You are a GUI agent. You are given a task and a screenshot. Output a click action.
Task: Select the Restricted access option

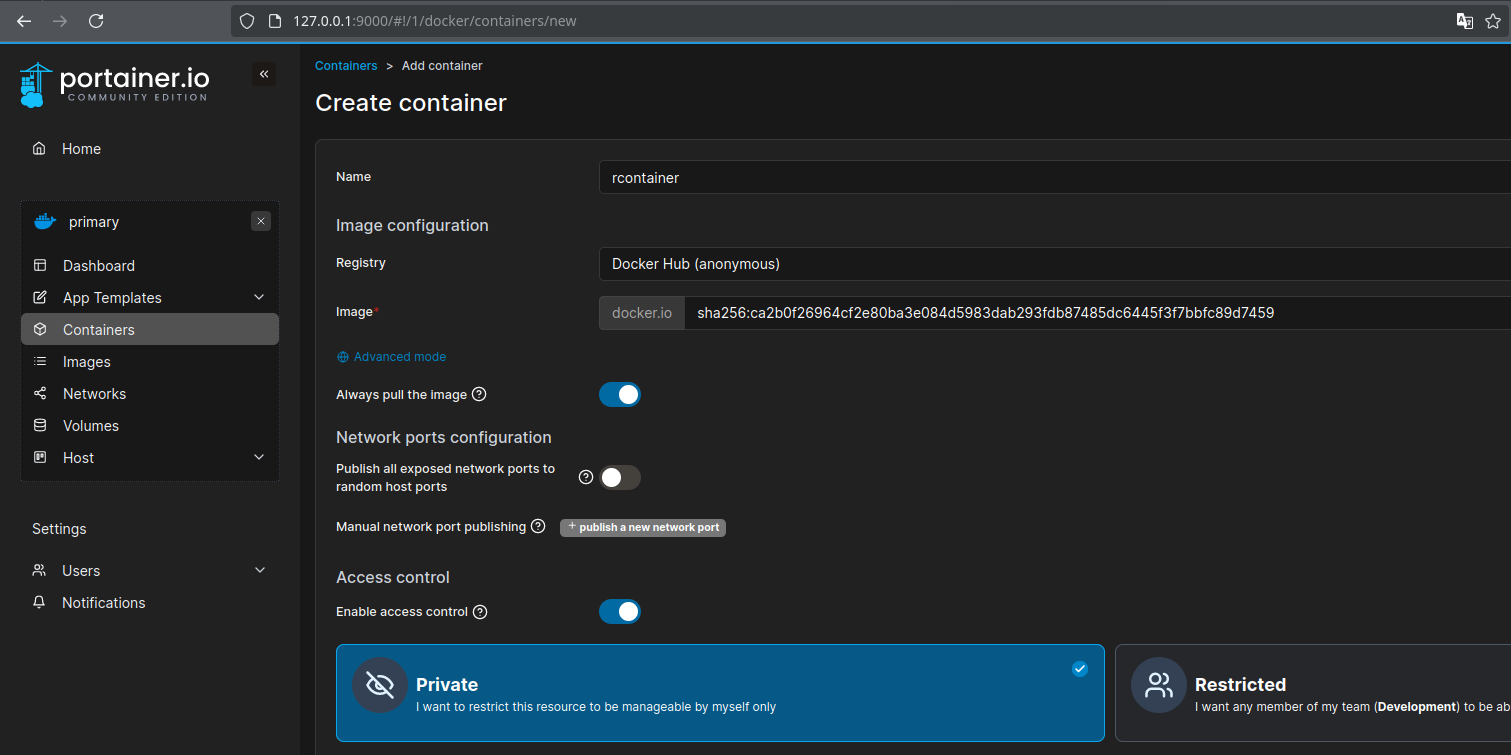click(1312, 692)
